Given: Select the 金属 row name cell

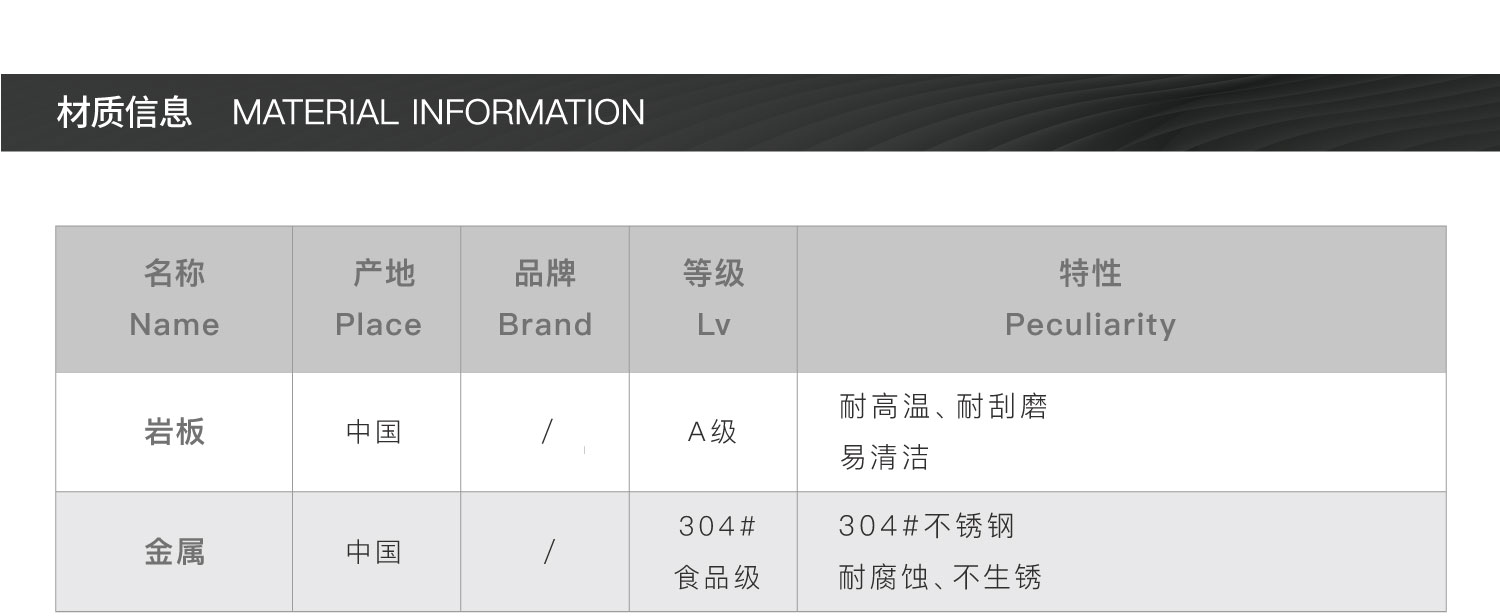Looking at the screenshot, I should 174,552.
